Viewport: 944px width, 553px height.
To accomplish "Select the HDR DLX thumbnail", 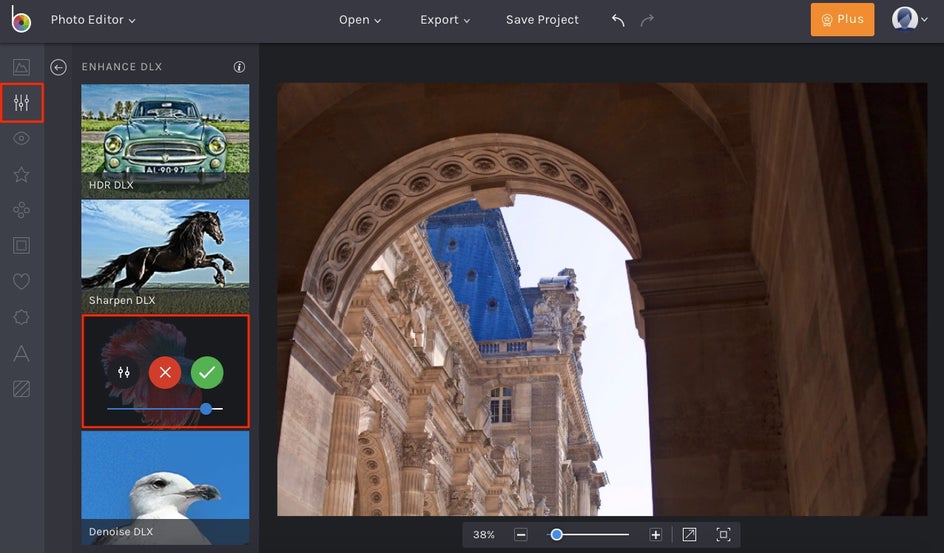I will click(165, 141).
